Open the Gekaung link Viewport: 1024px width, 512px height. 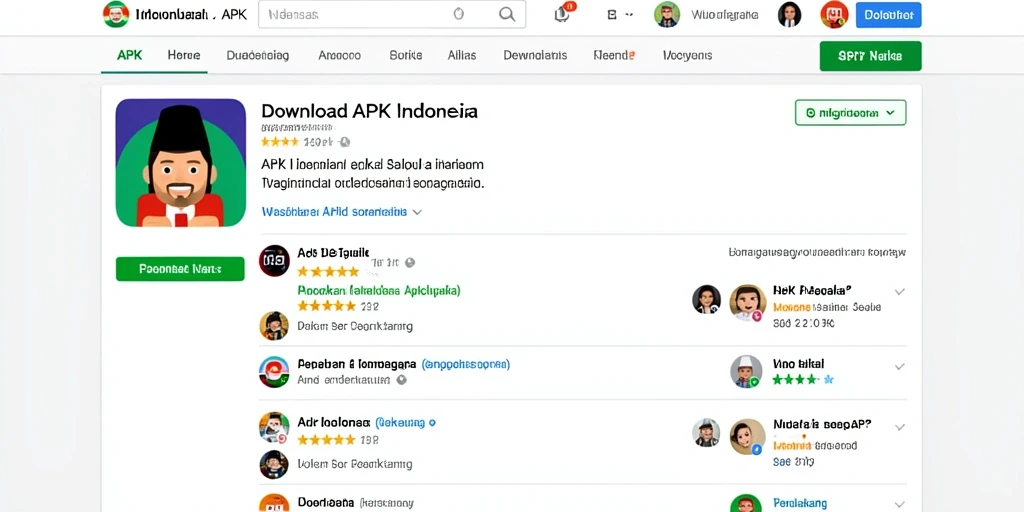(x=401, y=423)
